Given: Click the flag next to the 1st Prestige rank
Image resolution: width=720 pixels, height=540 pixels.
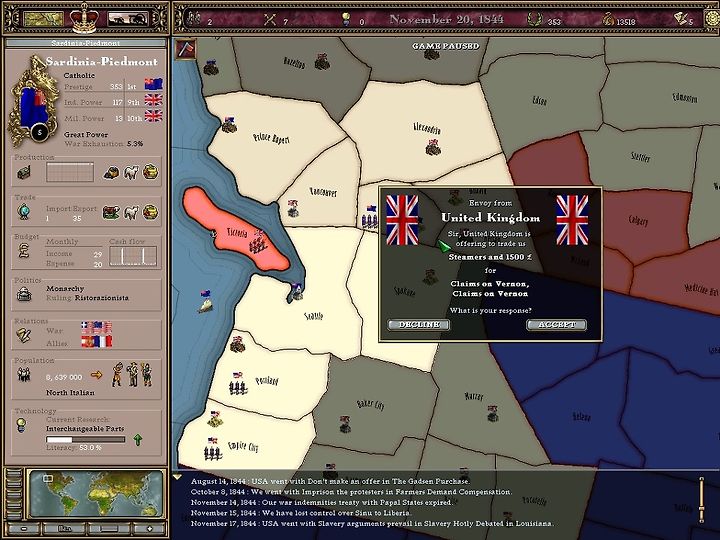Looking at the screenshot, I should pos(153,84).
